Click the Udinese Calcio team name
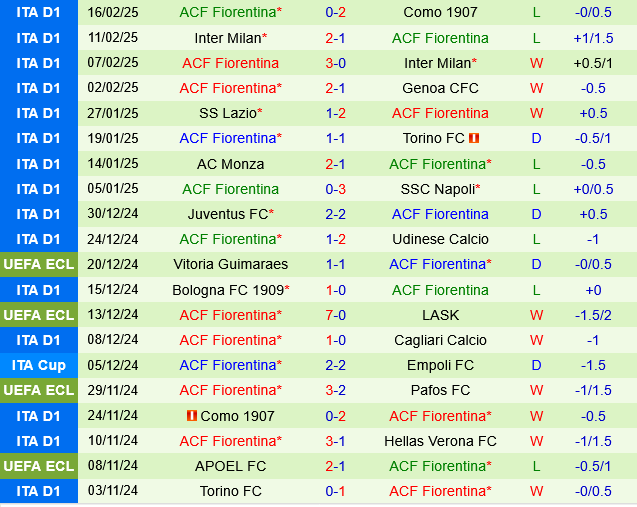Screen dimensions: 637x507 [x=440, y=239]
